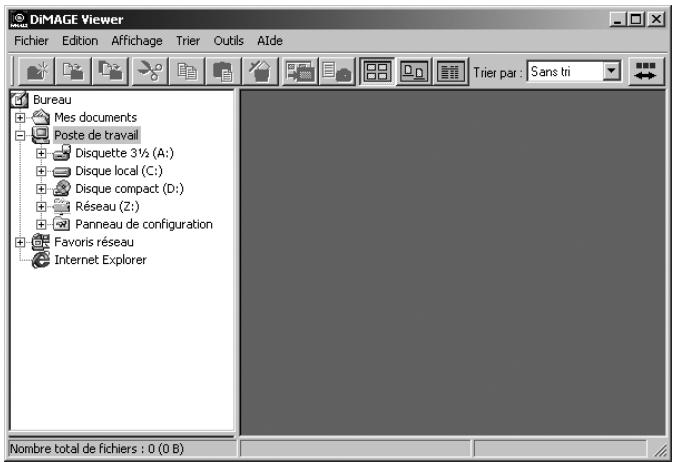This screenshot has width=673, height=462.
Task: Close the DiMAGE Viewer window
Action: tap(657, 19)
